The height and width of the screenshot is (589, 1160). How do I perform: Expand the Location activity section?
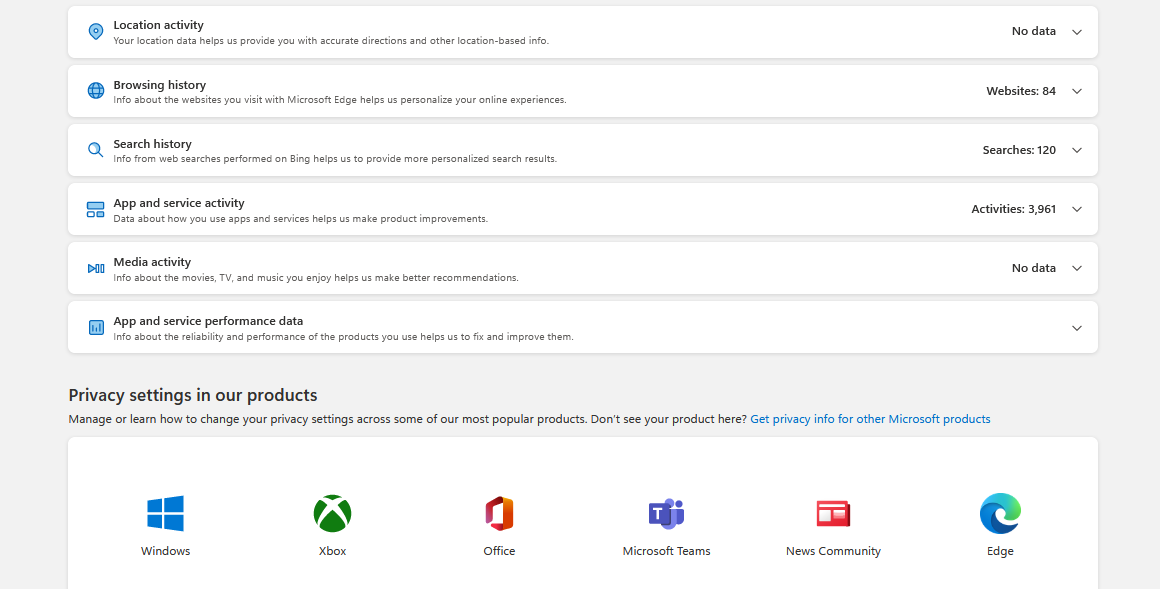[1077, 31]
